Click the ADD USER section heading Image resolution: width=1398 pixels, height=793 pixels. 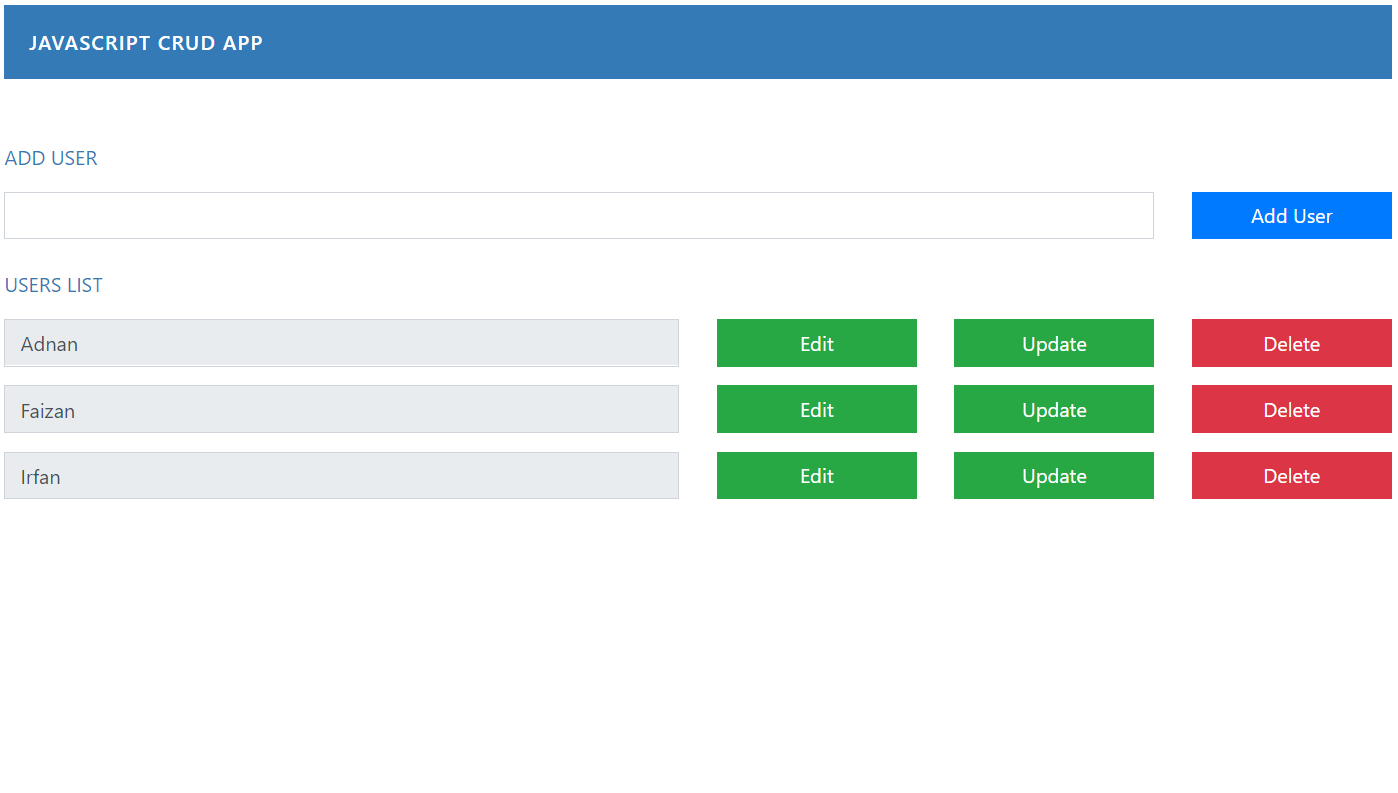coord(51,159)
